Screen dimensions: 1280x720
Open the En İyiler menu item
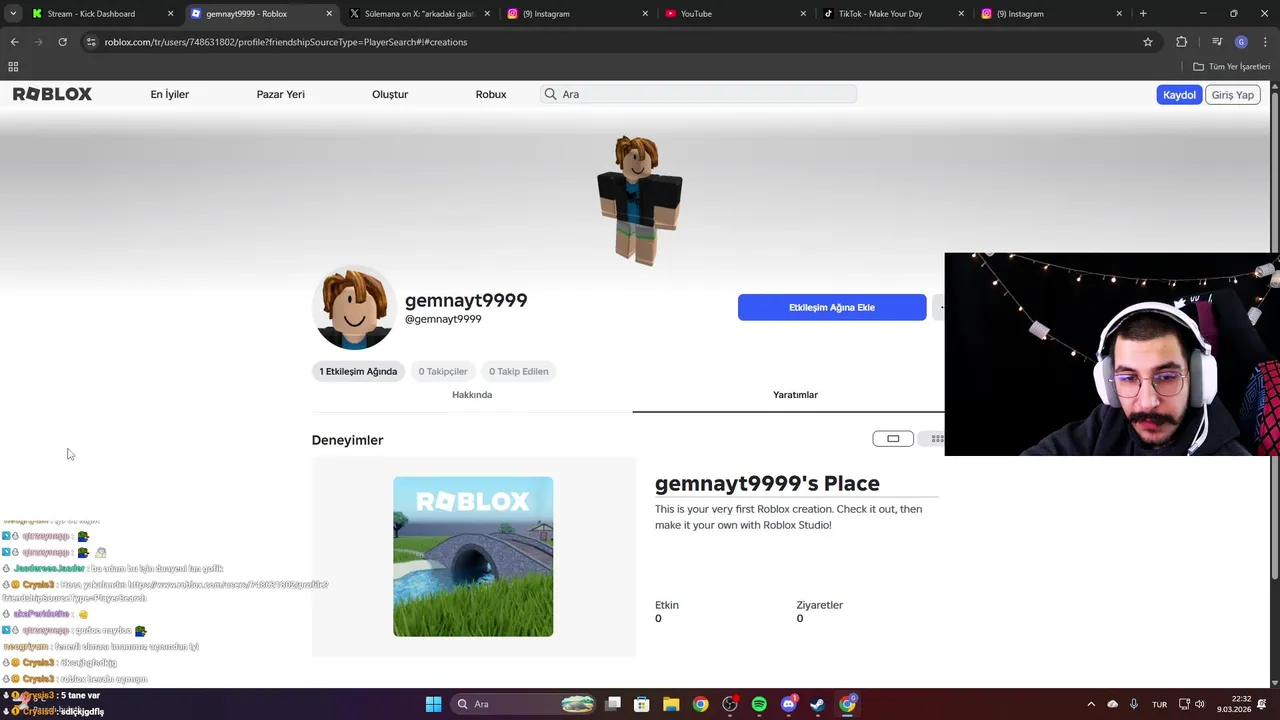point(170,94)
